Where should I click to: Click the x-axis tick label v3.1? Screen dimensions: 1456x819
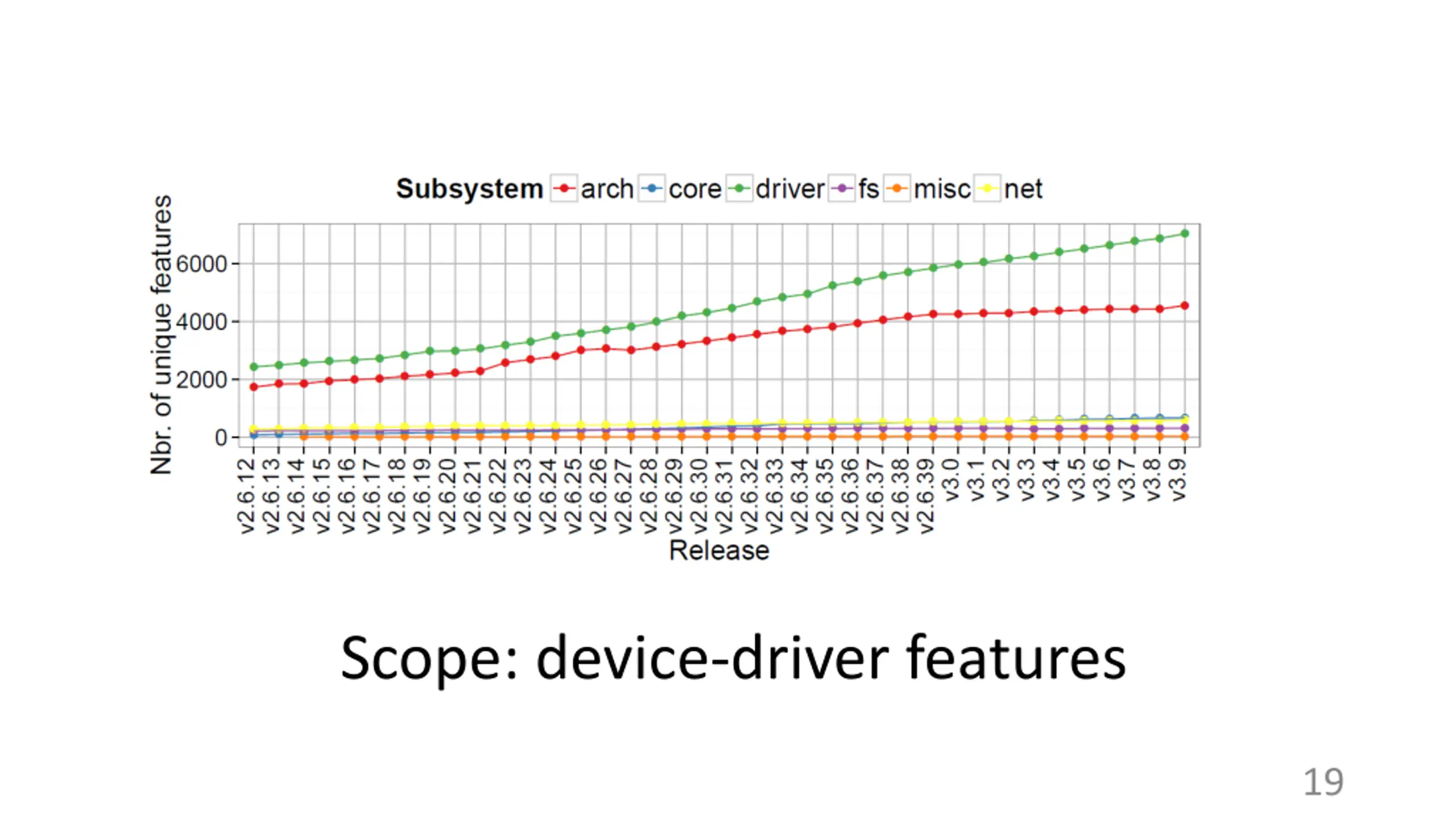pyautogui.click(x=977, y=479)
